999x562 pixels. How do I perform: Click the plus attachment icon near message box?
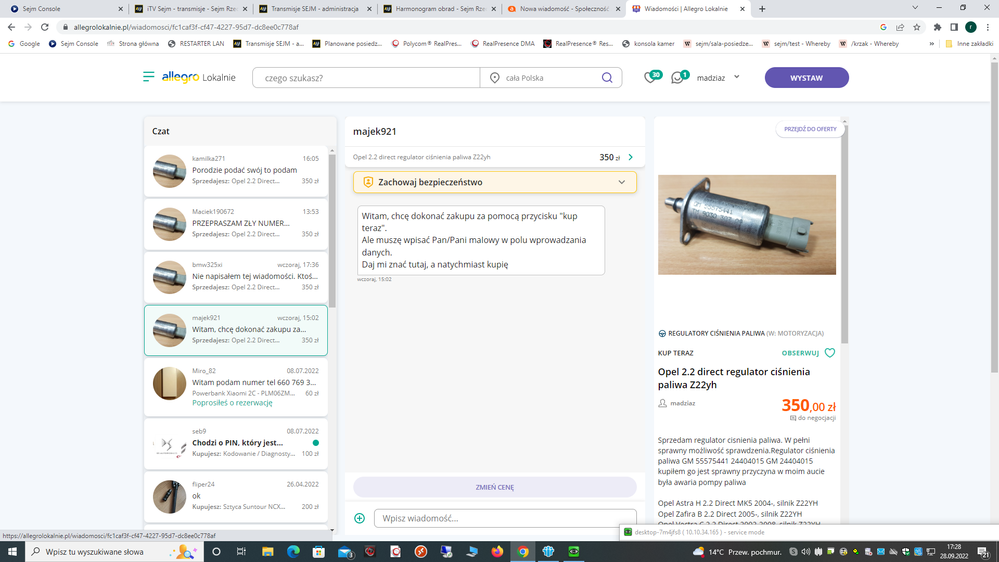click(x=359, y=518)
